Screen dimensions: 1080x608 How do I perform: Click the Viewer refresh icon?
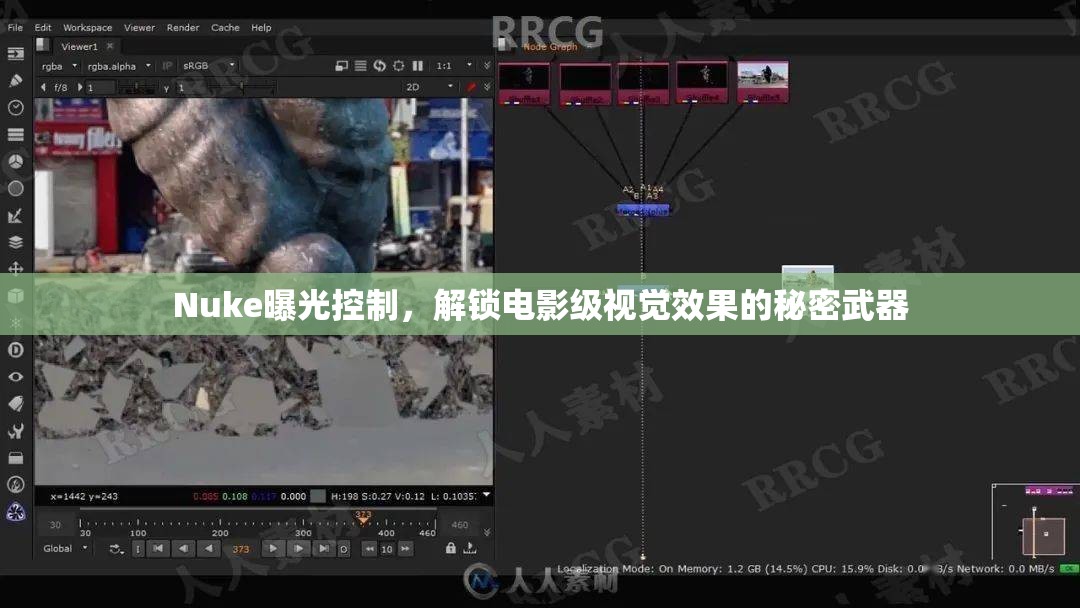click(380, 66)
